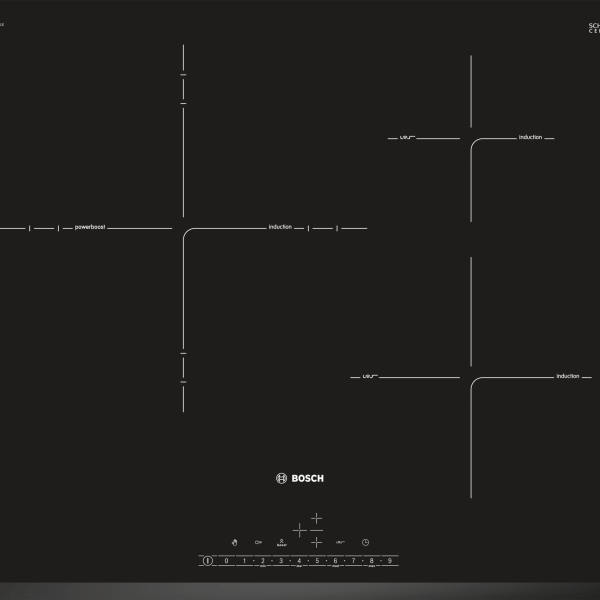Pick heat setting 7 on the scale
This screenshot has height=600, width=600.
(x=353, y=561)
